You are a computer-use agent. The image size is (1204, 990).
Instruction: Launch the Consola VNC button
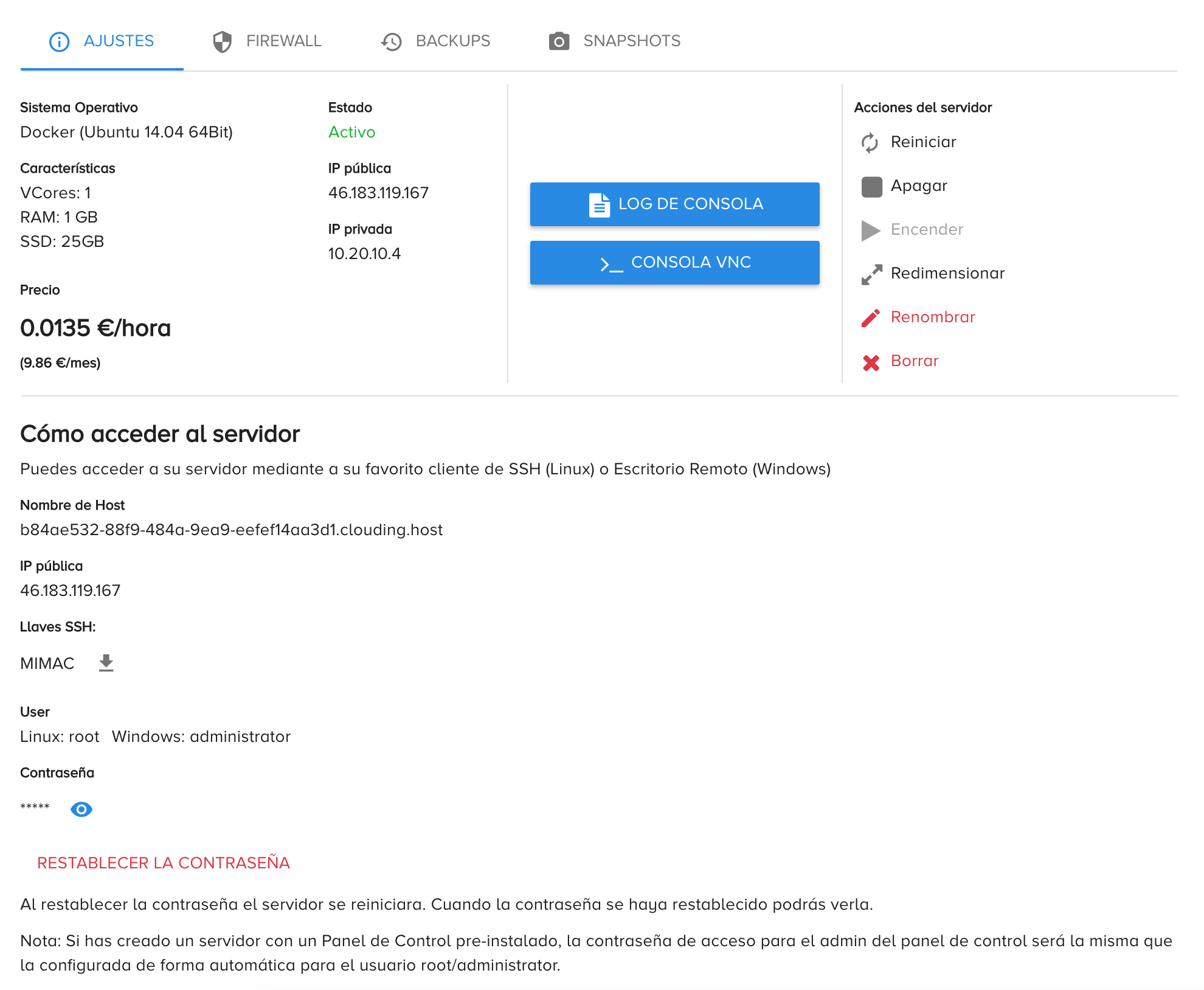[x=675, y=263]
